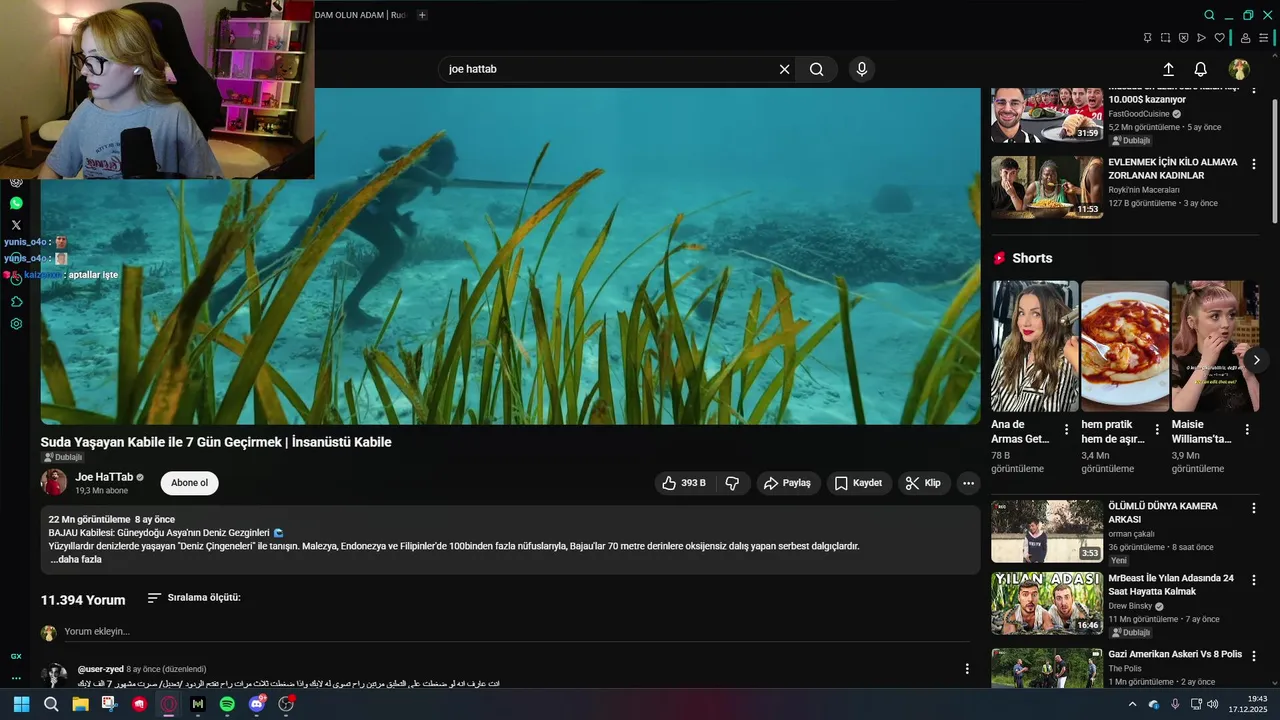Open options menu for @user-zyed comment
The width and height of the screenshot is (1280, 720).
tap(966, 669)
